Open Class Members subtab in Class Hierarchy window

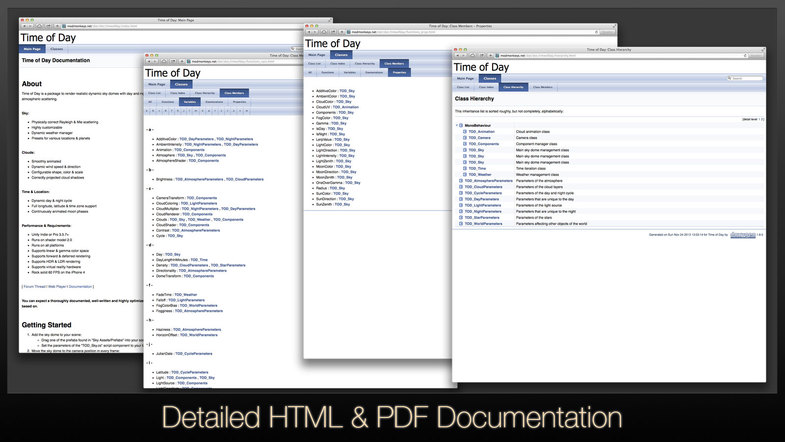point(543,87)
